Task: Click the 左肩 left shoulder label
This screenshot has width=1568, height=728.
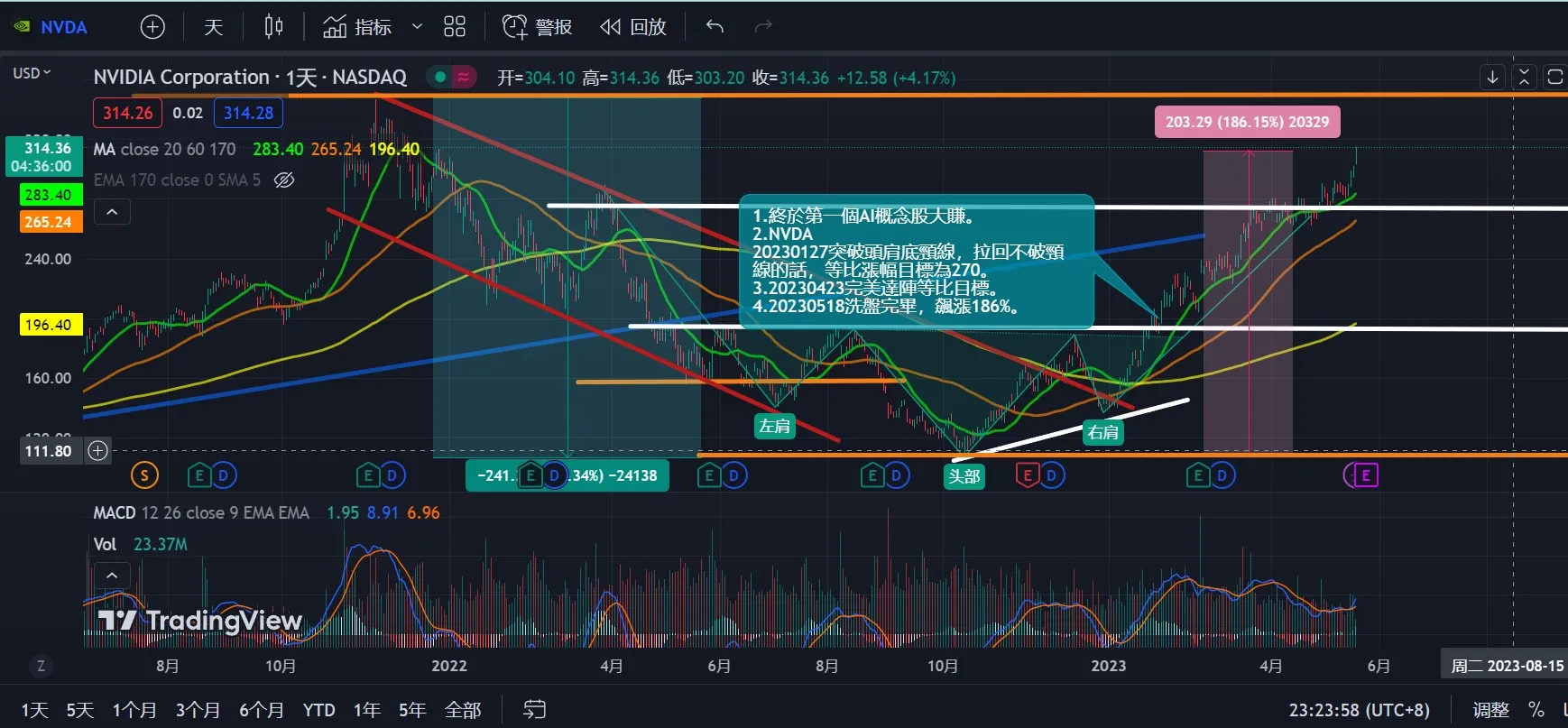Action: 775,426
